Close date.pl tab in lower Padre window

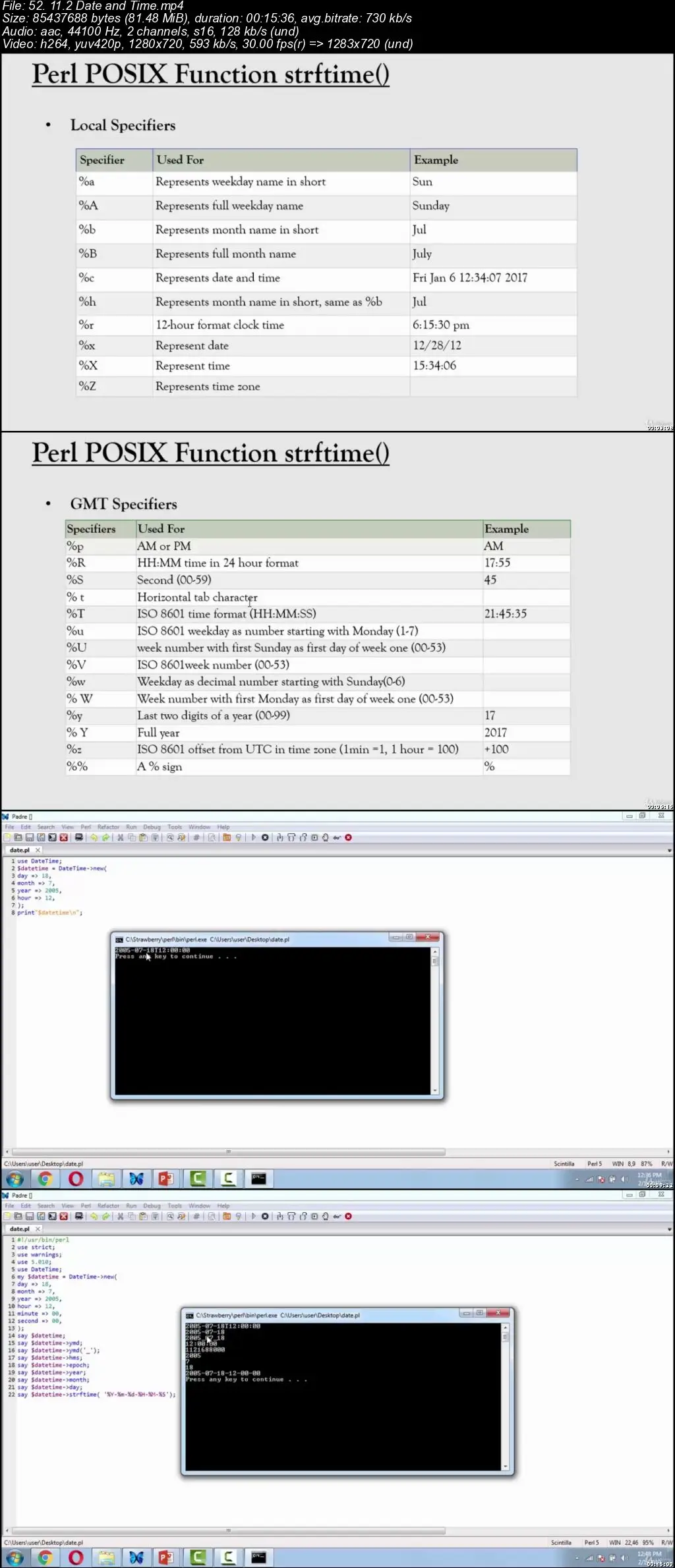pos(38,1229)
